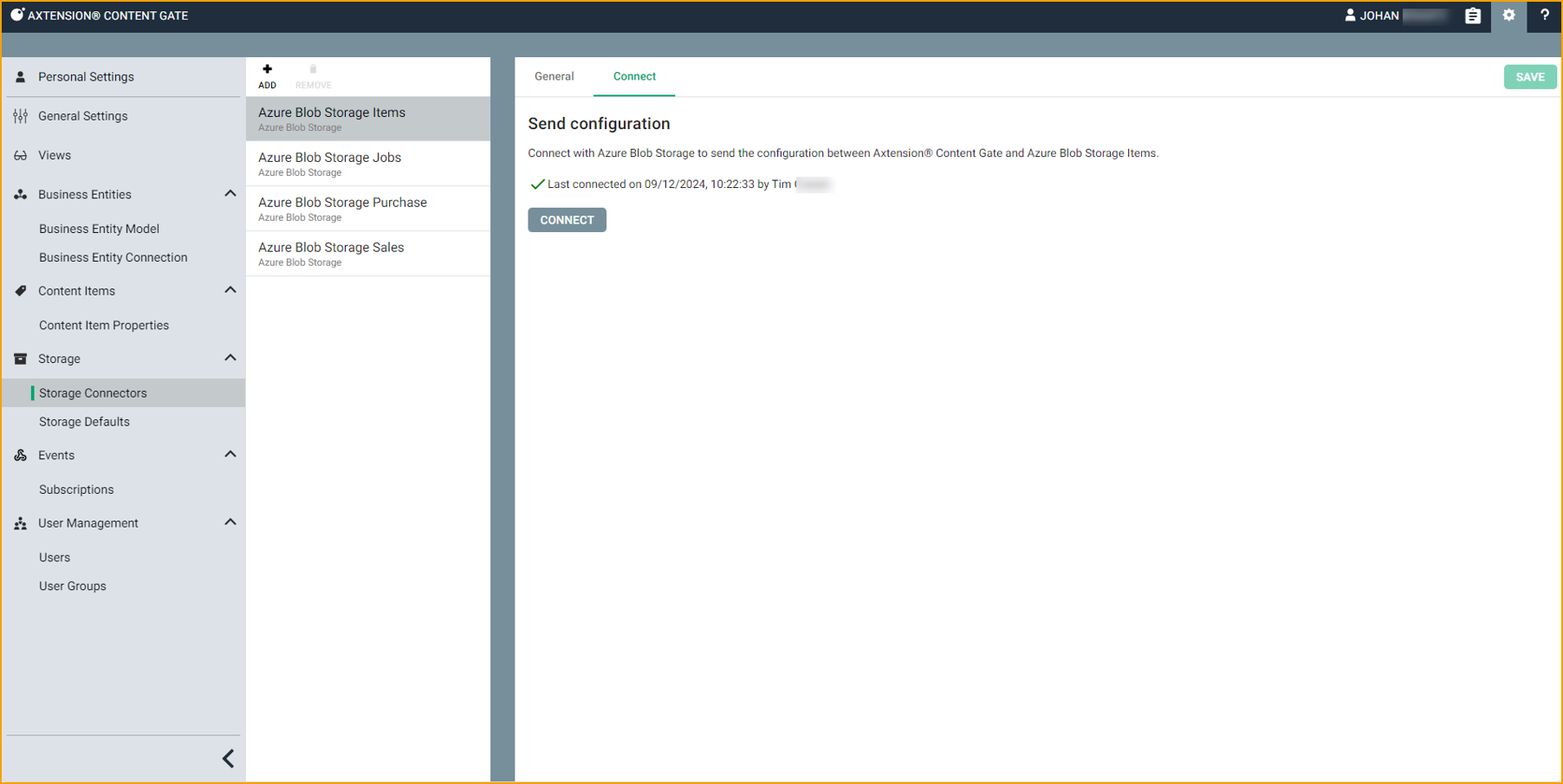Click the Content Items section label

pos(76,291)
